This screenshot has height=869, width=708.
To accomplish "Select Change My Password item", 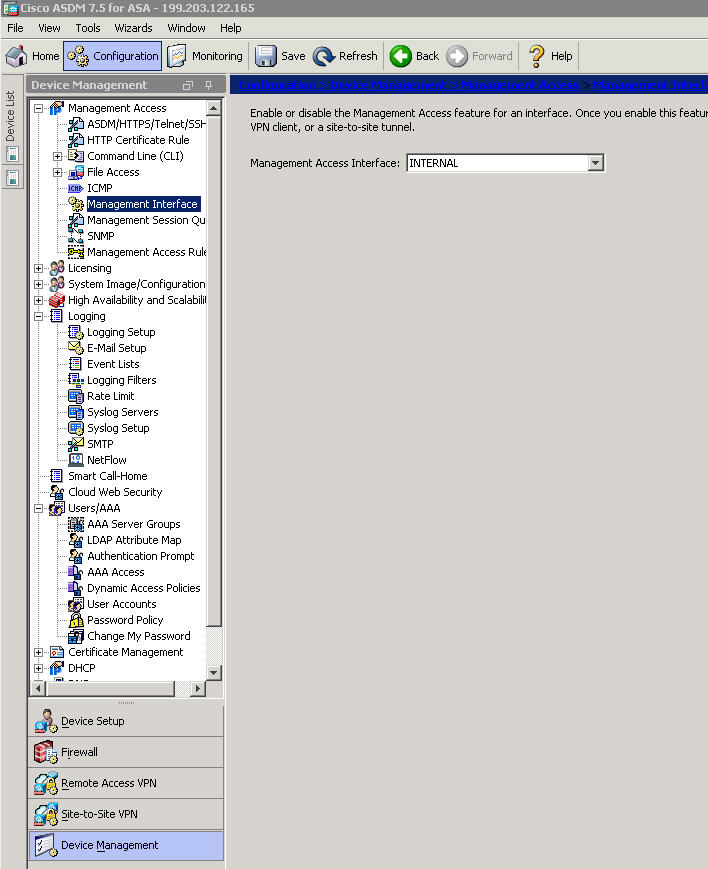I will [x=139, y=636].
